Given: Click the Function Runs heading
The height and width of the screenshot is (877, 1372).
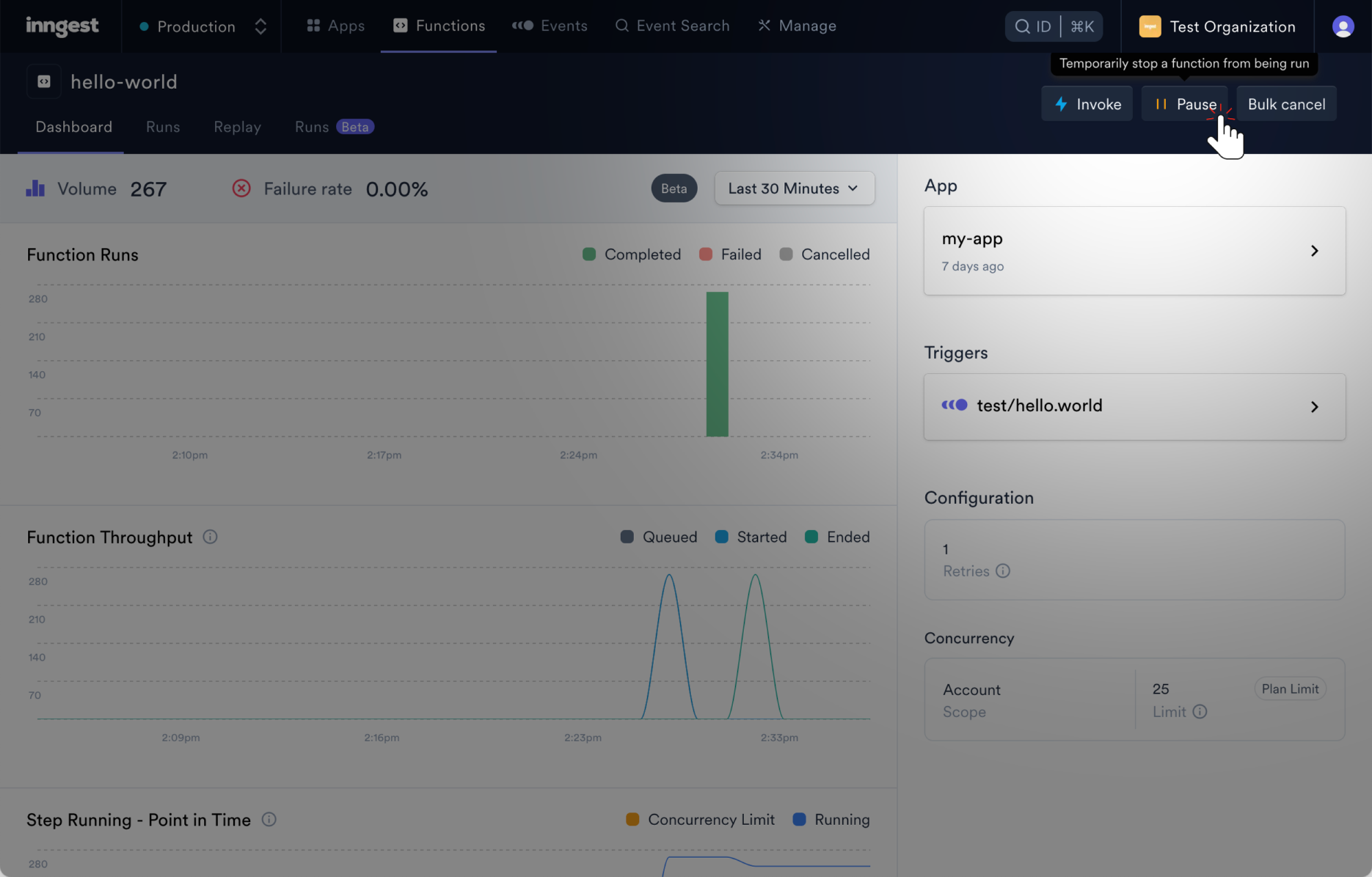Looking at the screenshot, I should tap(82, 254).
